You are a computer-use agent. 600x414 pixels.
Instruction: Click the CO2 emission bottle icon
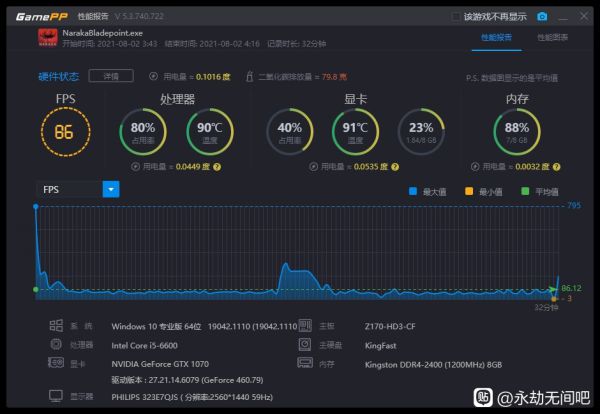pos(249,76)
